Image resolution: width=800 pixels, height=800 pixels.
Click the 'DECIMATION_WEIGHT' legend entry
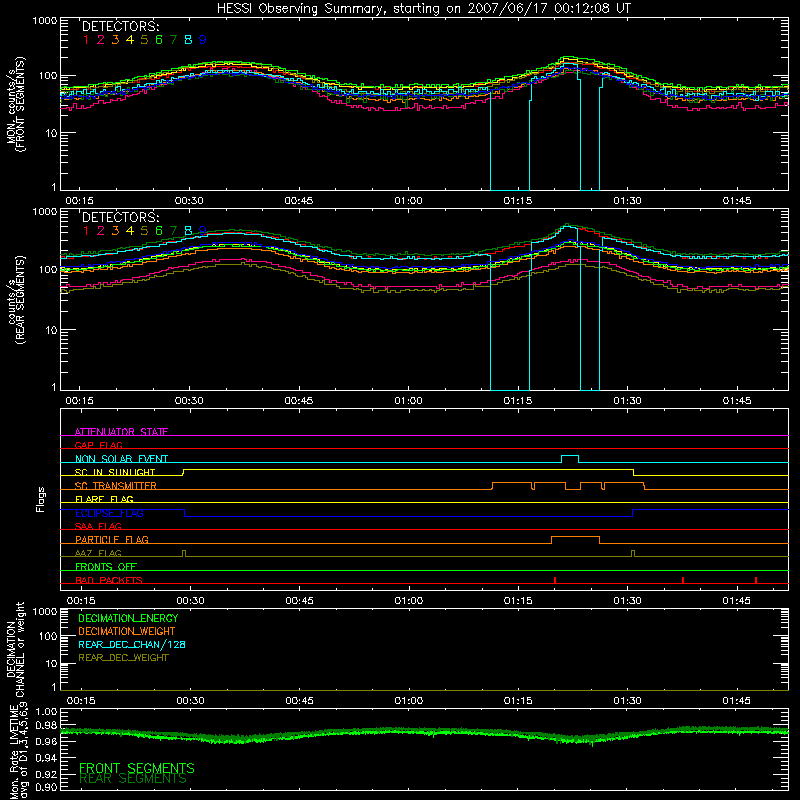(127, 631)
